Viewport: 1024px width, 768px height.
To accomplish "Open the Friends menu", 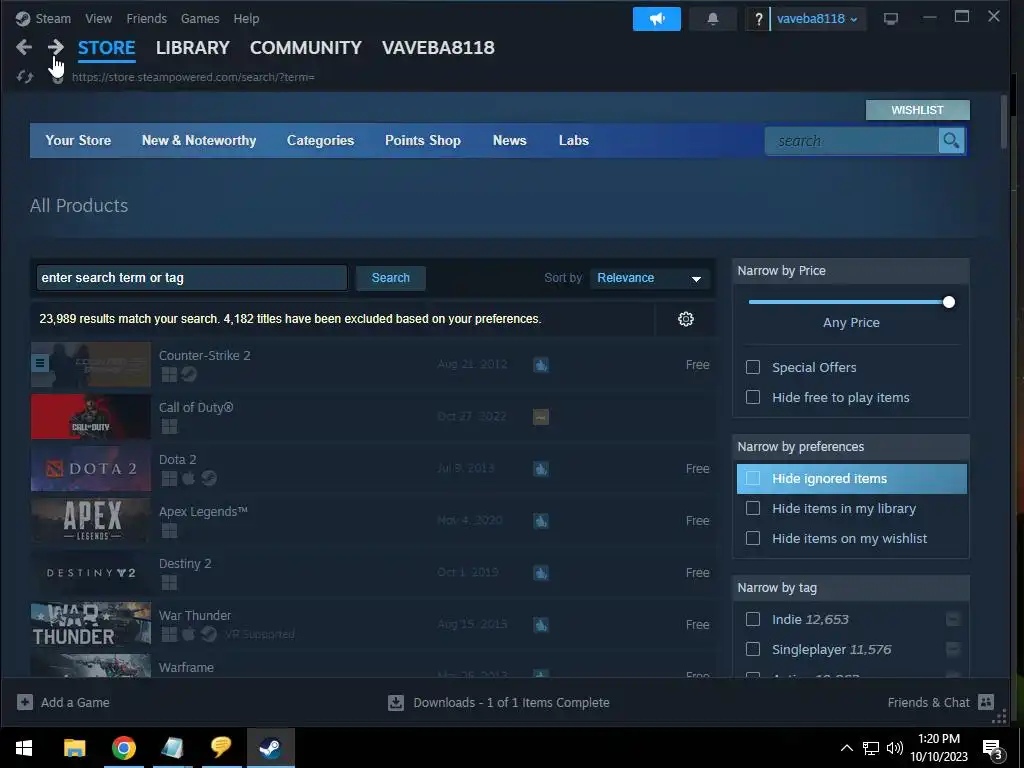I will click(x=146, y=19).
